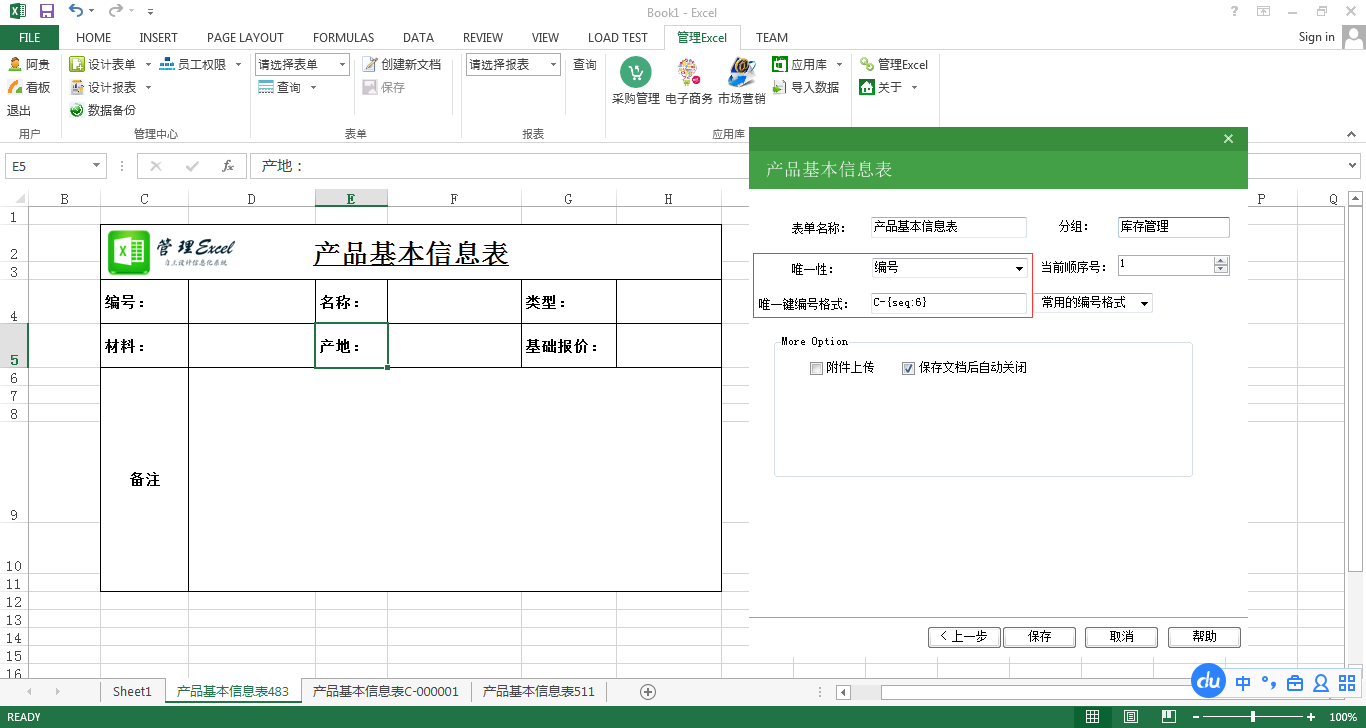This screenshot has width=1366, height=728.
Task: Select the Sheet1 worksheet tab
Action: coord(132,691)
